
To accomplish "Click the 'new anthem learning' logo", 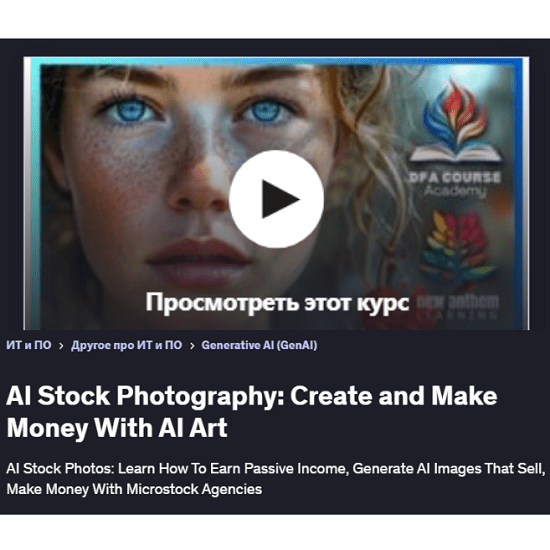I will click(x=458, y=307).
